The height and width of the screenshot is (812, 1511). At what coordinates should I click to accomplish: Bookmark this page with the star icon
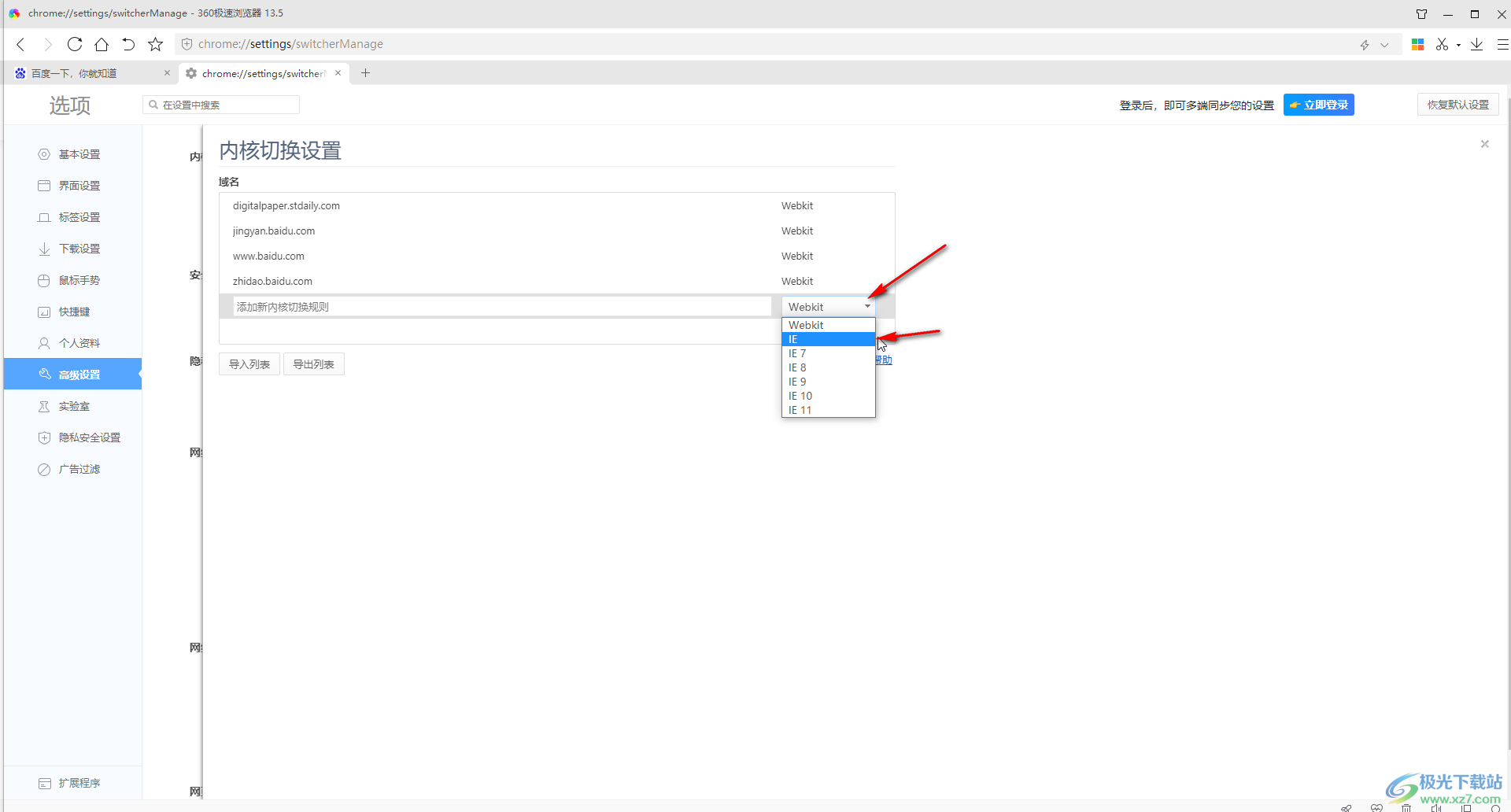155,44
